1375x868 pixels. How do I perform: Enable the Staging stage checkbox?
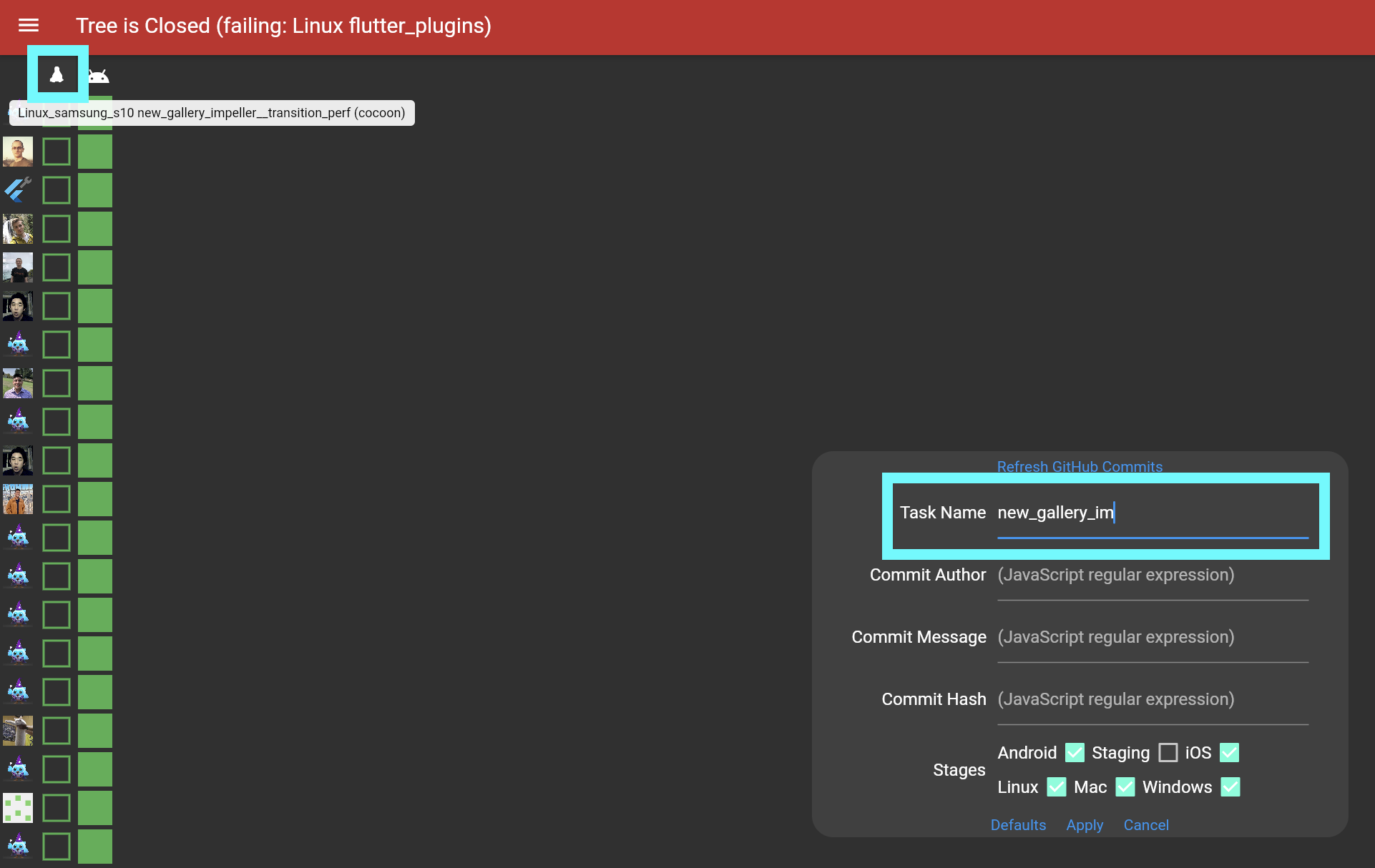(x=1168, y=752)
